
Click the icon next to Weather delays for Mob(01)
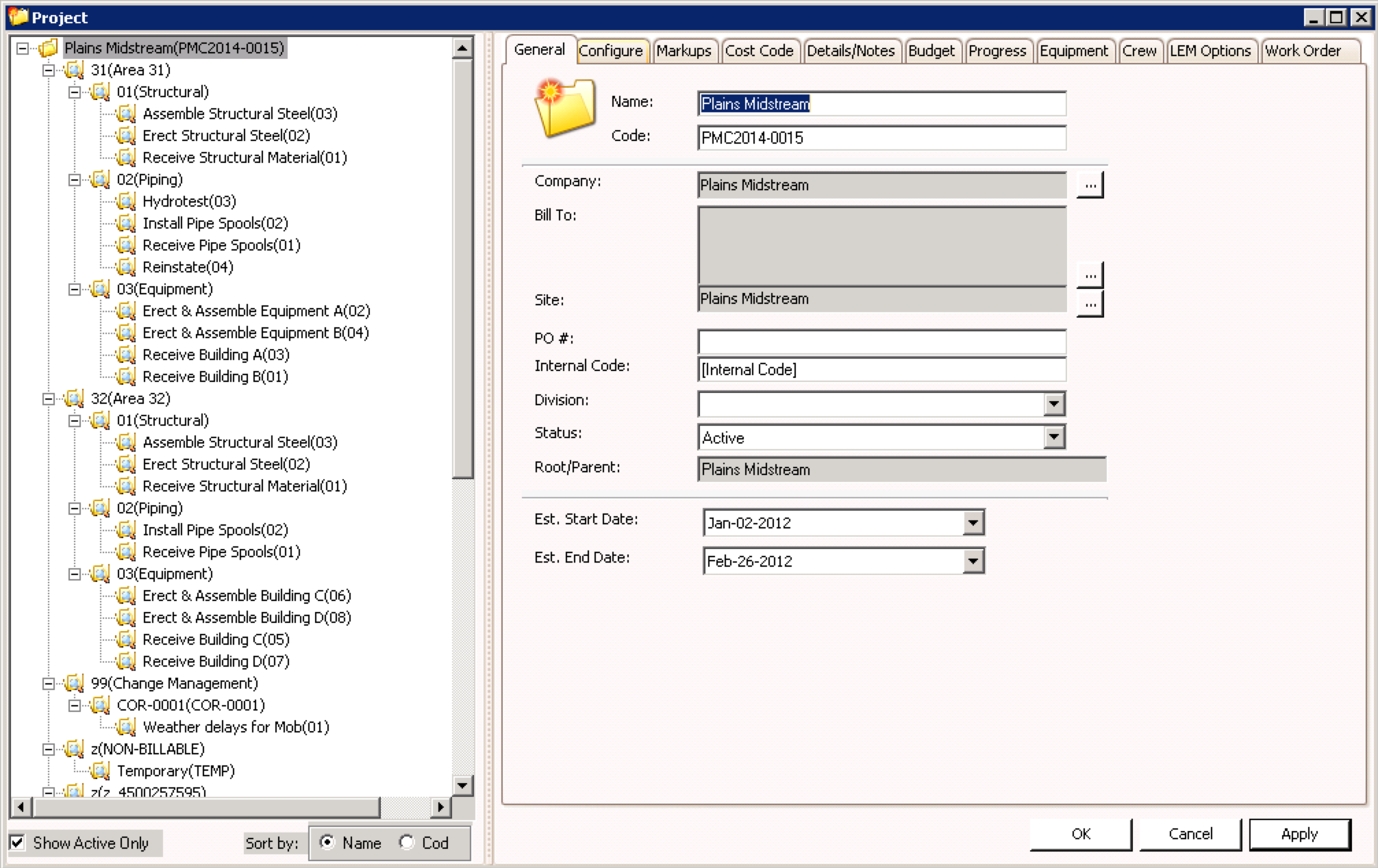point(126,727)
